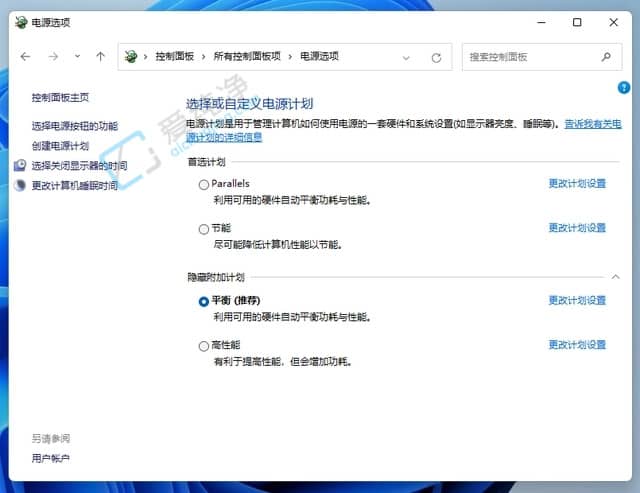Viewport: 640px width, 493px height.
Task: Open the power plan details help link
Action: (x=593, y=124)
